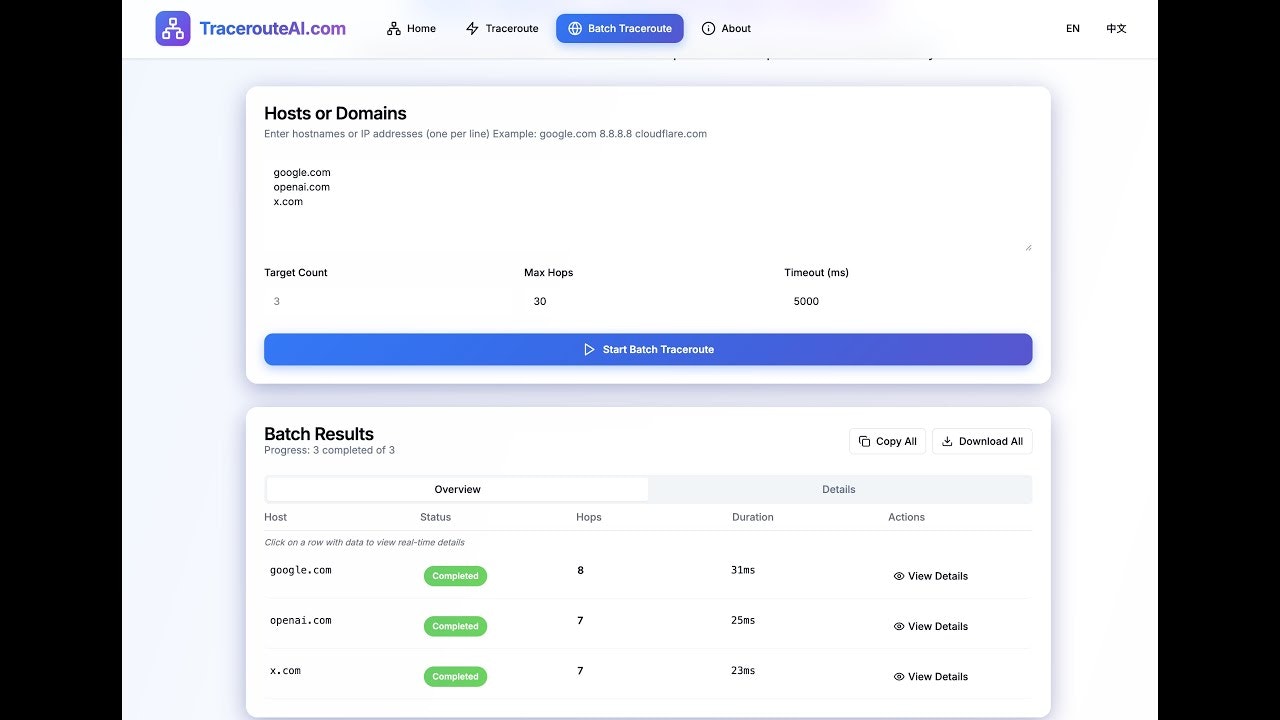Click the eye icon for x.com row

(899, 677)
